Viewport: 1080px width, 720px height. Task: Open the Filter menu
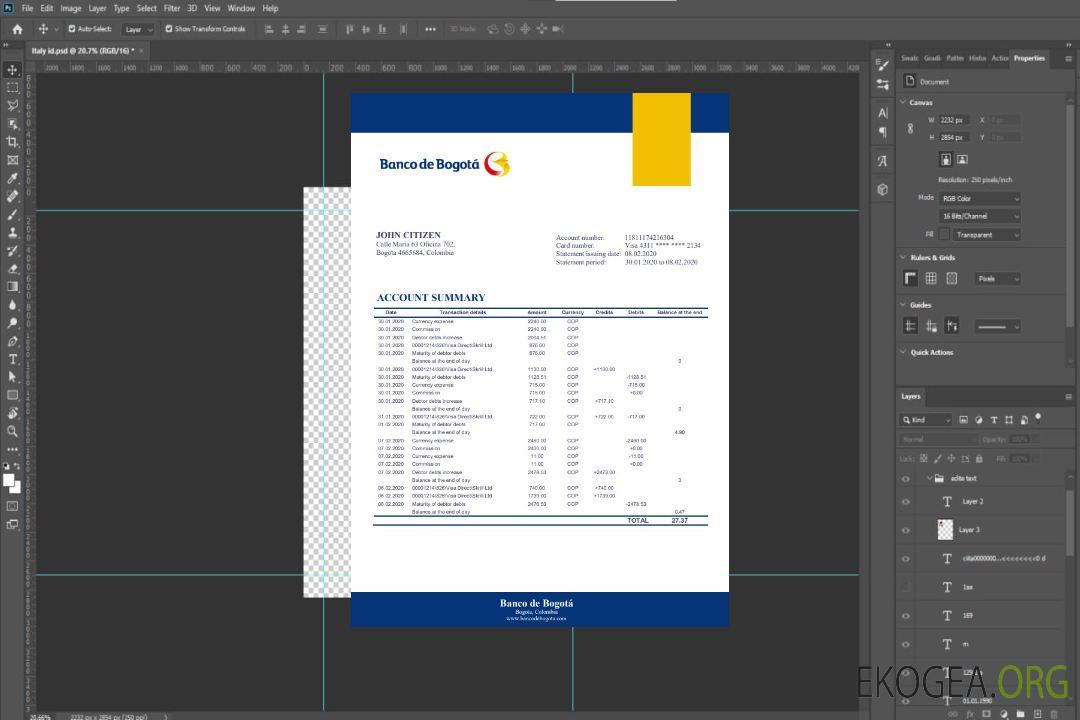172,8
